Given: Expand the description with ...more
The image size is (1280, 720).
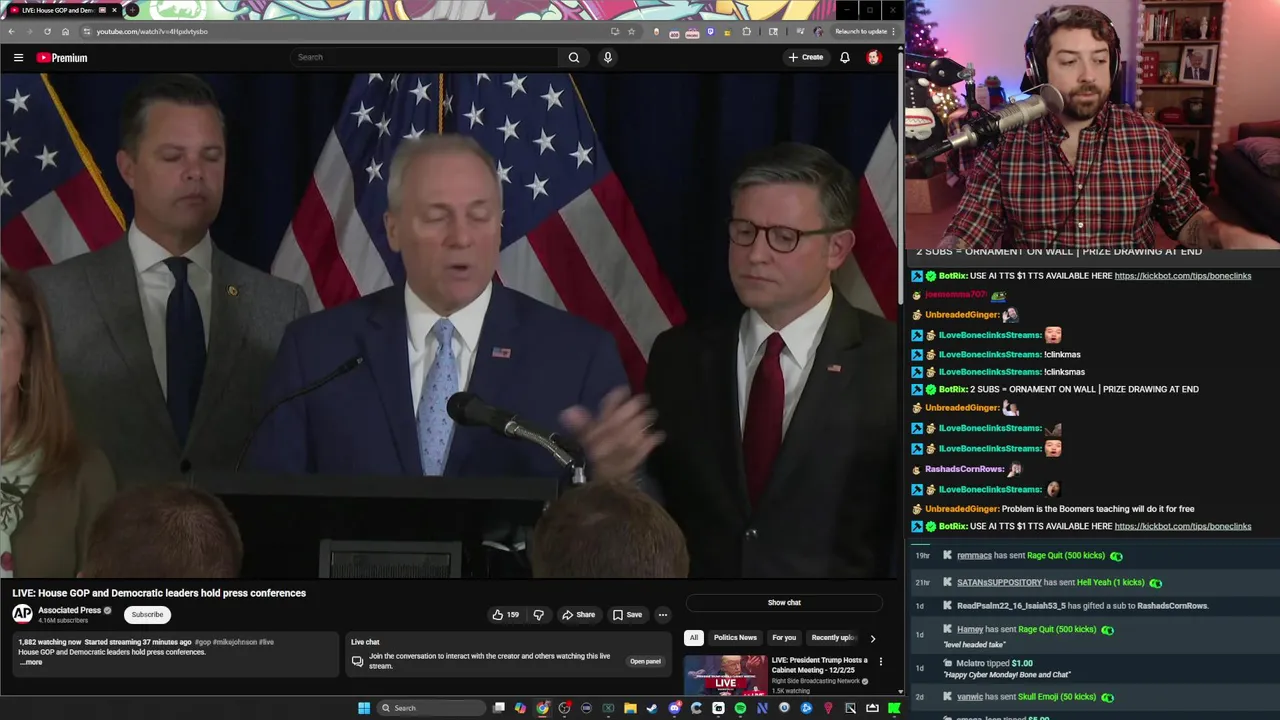Looking at the screenshot, I should pyautogui.click(x=31, y=662).
